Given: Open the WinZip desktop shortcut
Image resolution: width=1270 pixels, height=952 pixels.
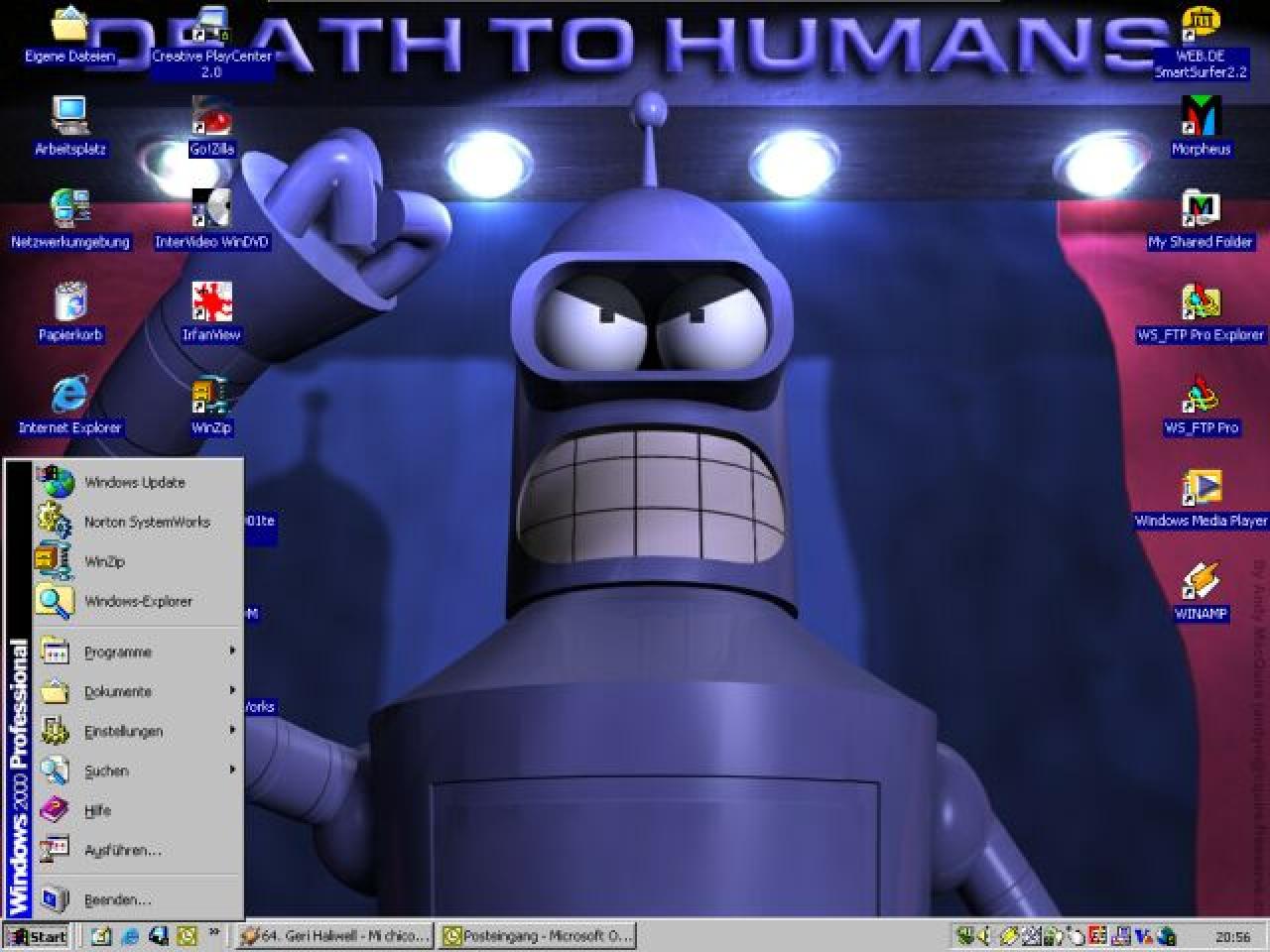Looking at the screenshot, I should pyautogui.click(x=211, y=407).
